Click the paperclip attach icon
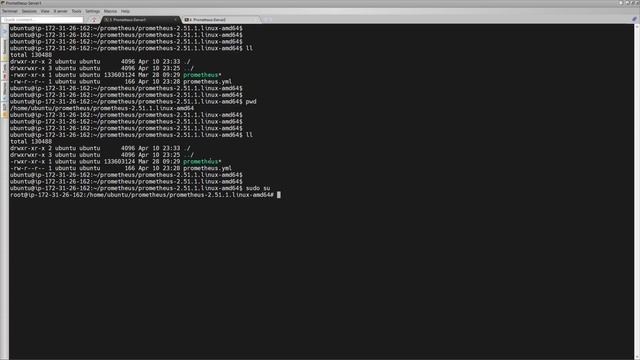Image resolution: width=640 pixels, height=360 pixels. point(634,19)
